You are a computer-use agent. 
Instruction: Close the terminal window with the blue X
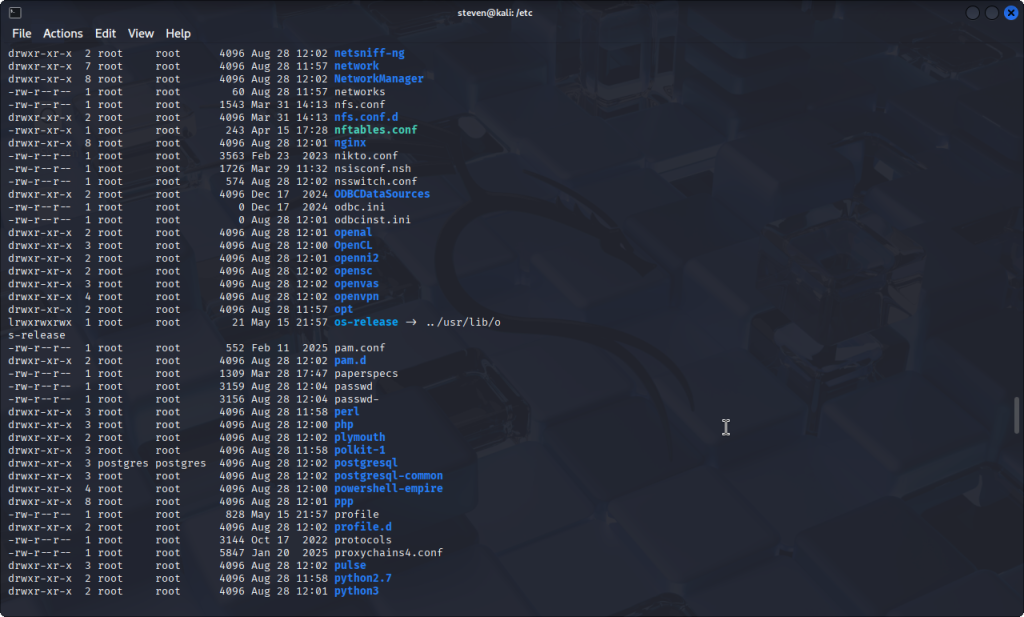1010,12
